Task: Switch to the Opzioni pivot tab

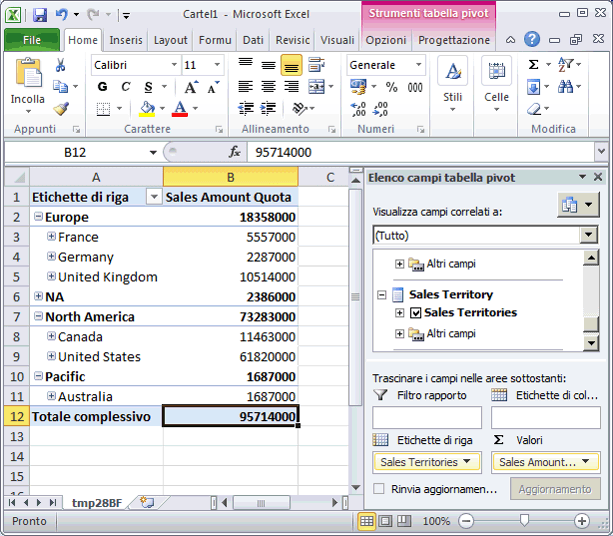Action: click(x=386, y=40)
